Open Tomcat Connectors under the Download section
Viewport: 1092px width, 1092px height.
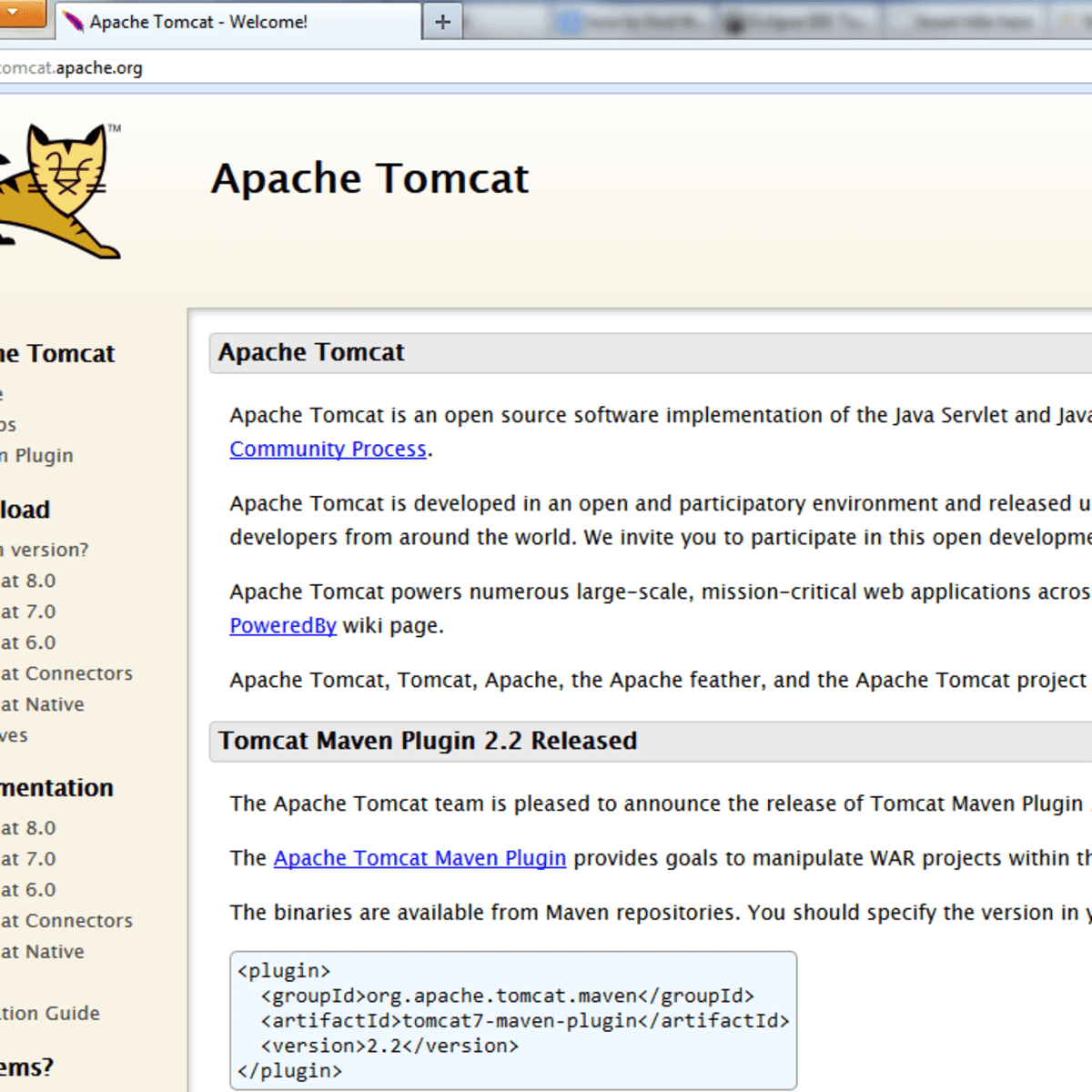pyautogui.click(x=66, y=673)
